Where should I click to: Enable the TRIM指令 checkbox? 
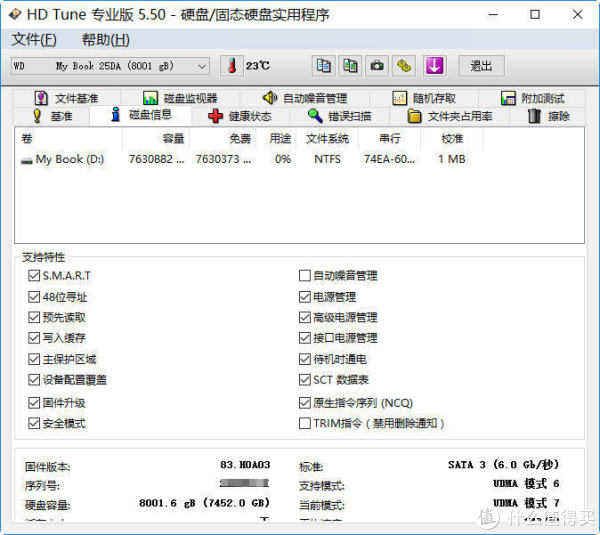click(305, 423)
